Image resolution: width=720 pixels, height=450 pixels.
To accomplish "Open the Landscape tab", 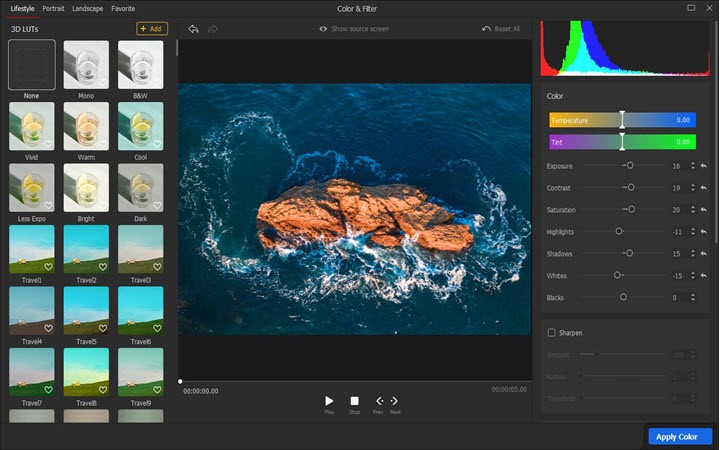I will coord(88,8).
